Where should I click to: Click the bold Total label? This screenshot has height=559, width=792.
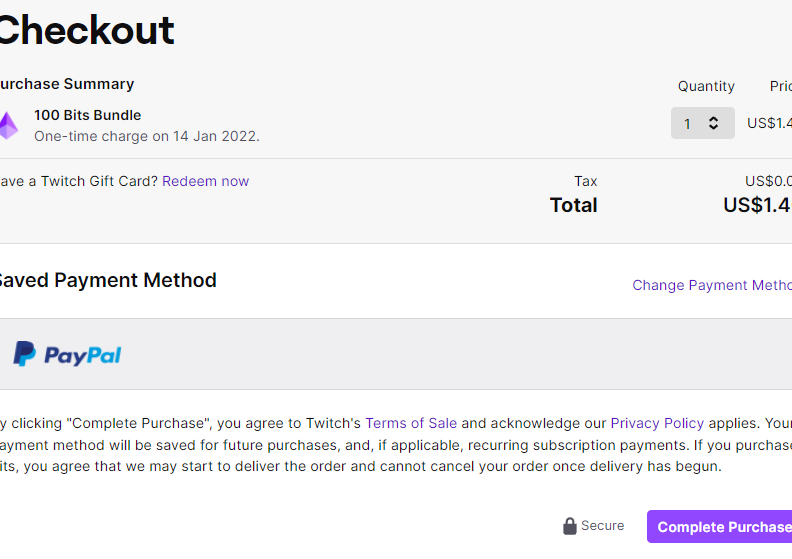pyautogui.click(x=573, y=205)
